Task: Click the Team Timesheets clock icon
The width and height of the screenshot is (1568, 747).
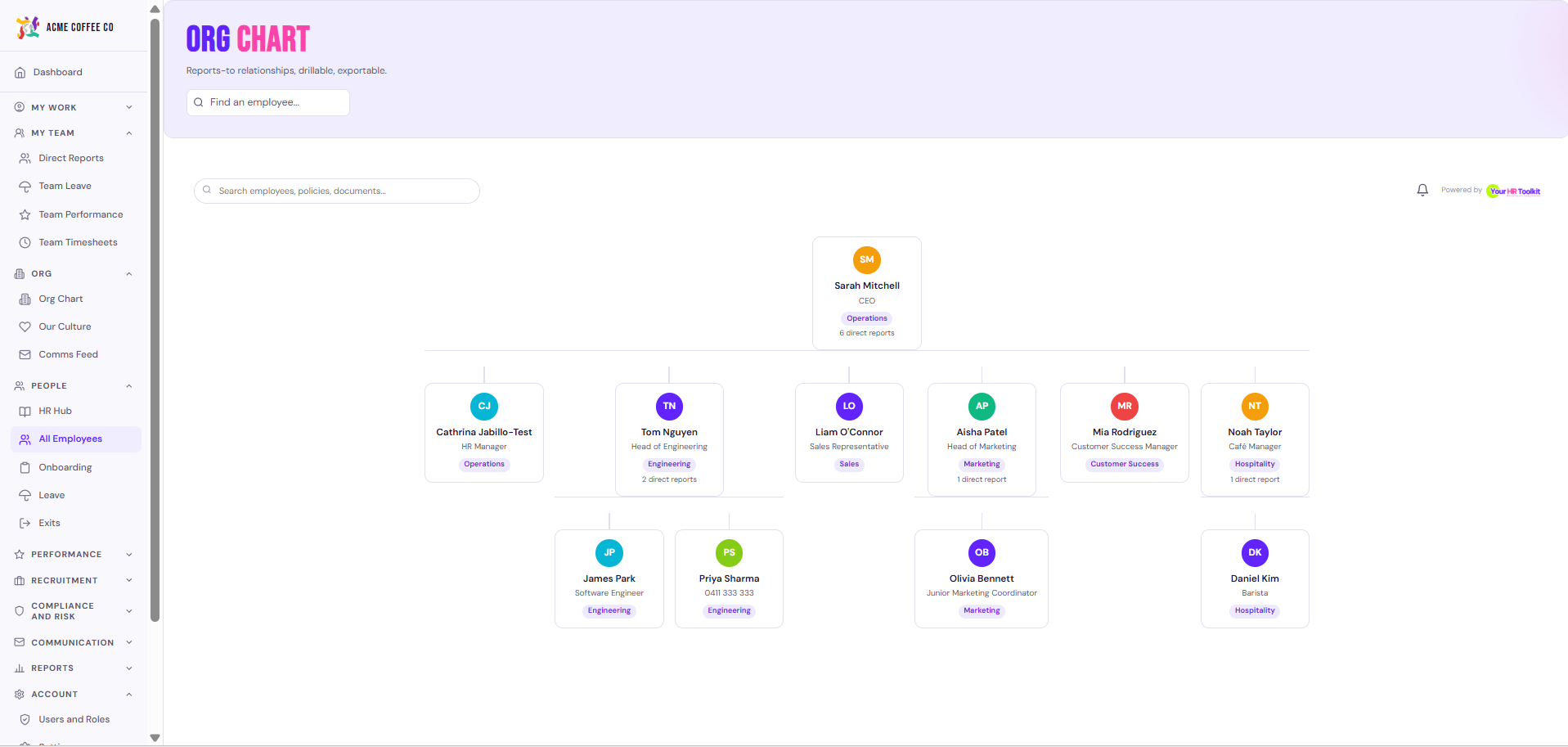Action: [25, 243]
